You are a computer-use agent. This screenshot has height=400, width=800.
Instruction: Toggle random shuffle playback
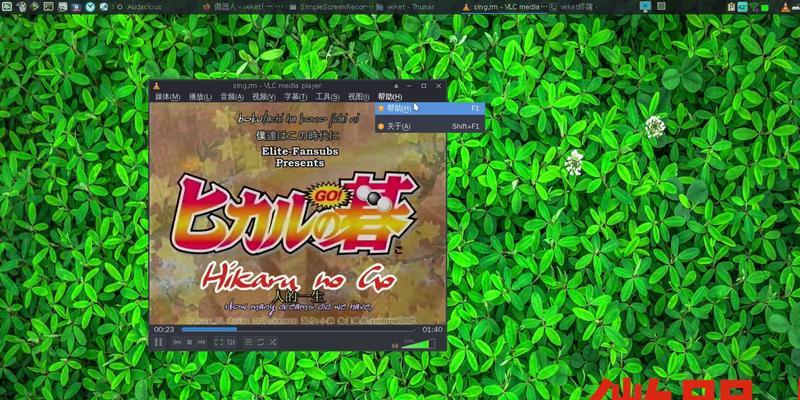point(273,342)
